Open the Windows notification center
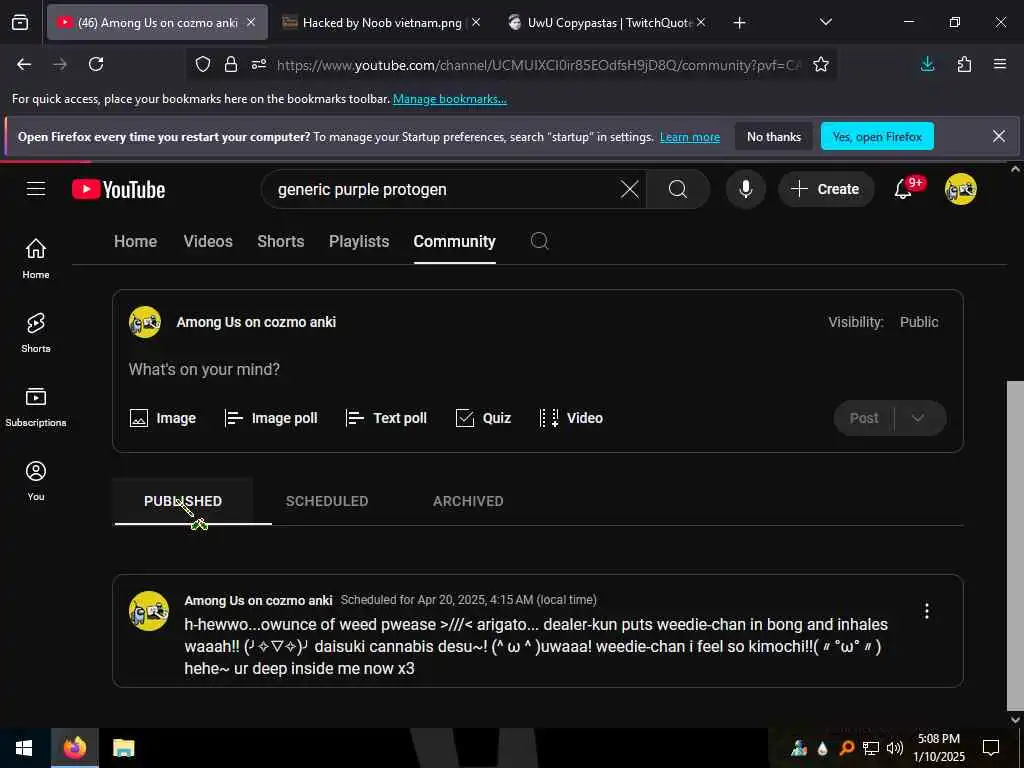1024x768 pixels. tap(991, 748)
